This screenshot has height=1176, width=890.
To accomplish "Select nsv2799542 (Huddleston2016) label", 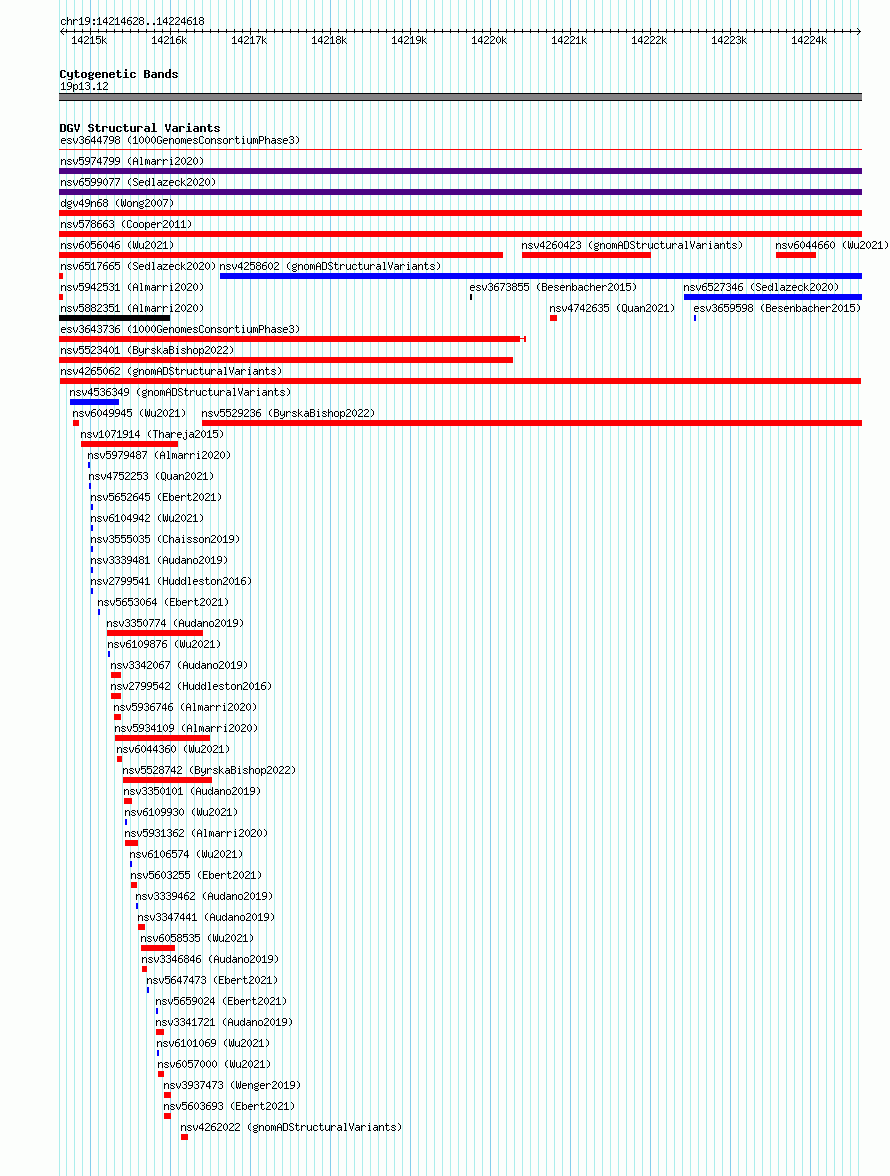I will click(x=191, y=686).
